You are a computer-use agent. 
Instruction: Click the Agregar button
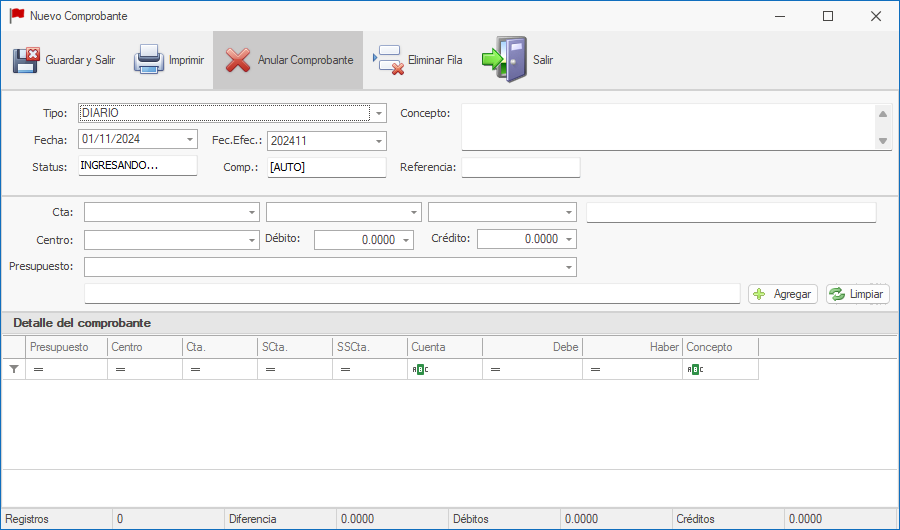click(783, 294)
